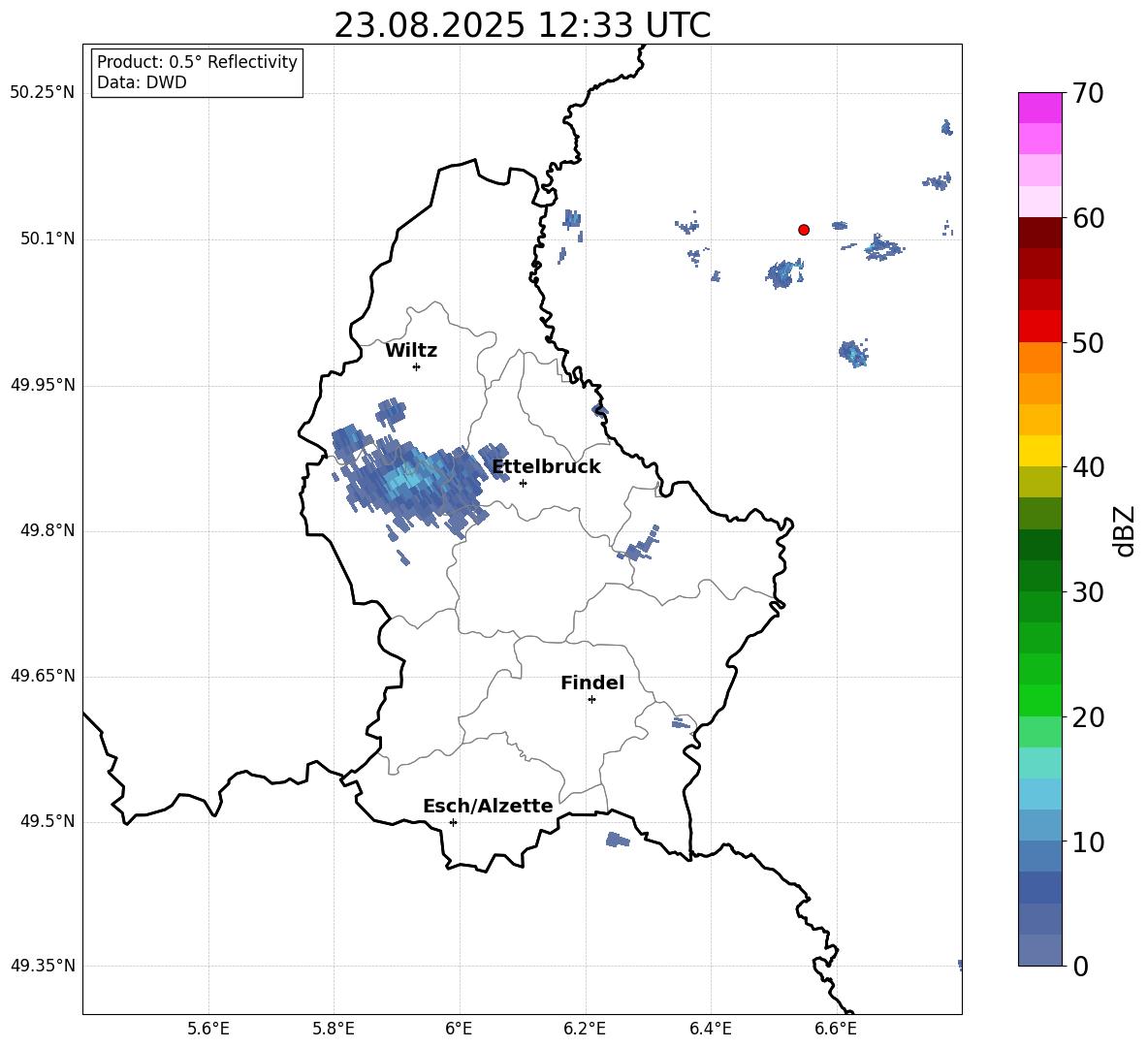This screenshot has height=1048, width=1148.
Task: Click the Ettelbruck station cross marker
Action: pyautogui.click(x=523, y=483)
